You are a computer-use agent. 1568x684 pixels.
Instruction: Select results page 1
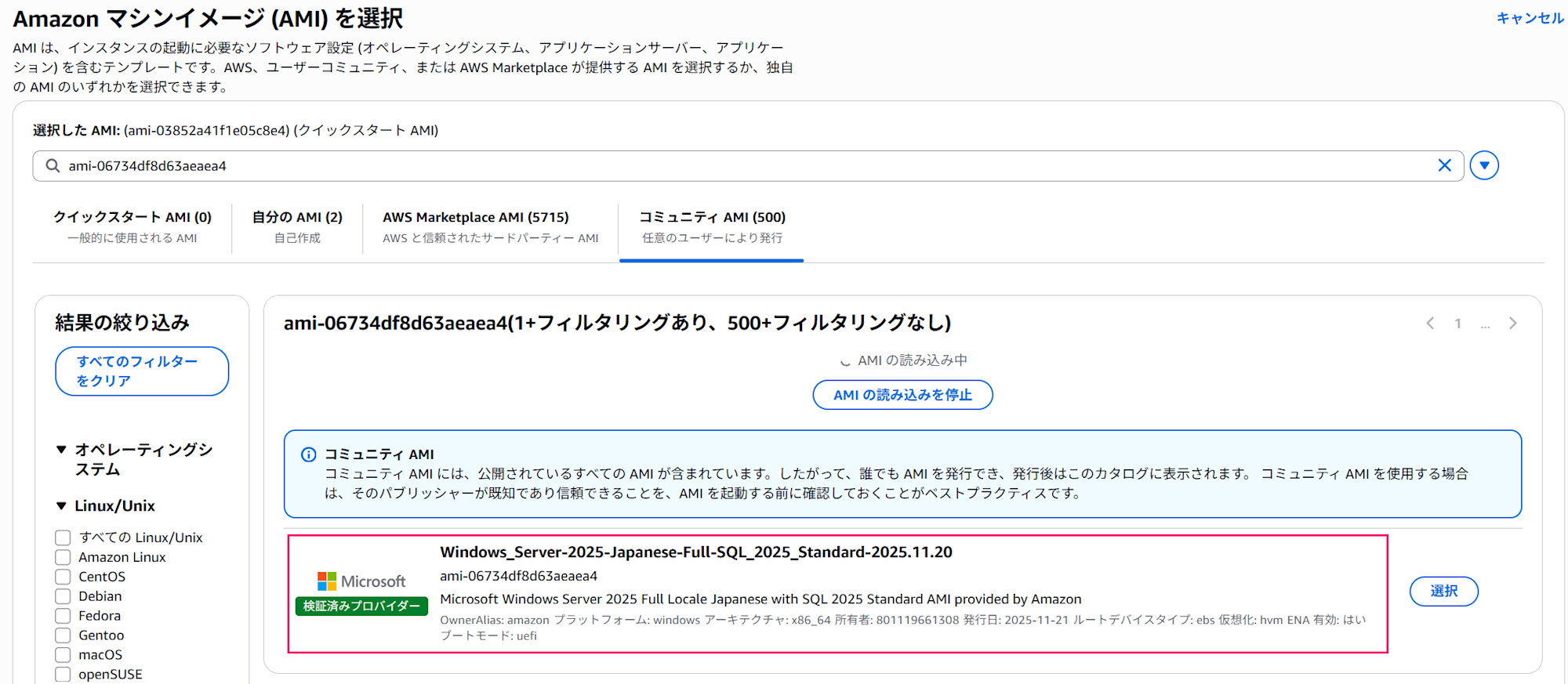tap(1457, 324)
